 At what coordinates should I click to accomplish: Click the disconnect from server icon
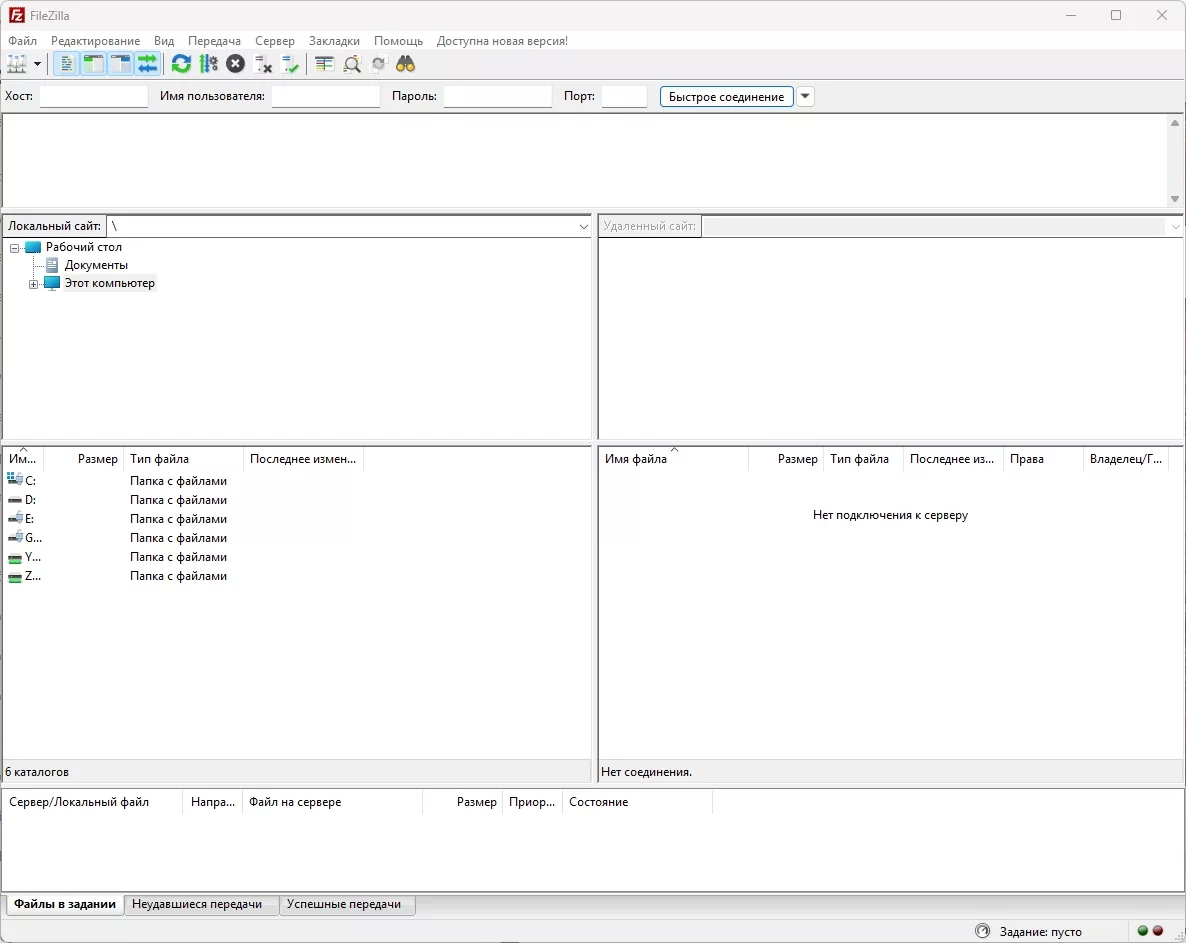tap(263, 64)
